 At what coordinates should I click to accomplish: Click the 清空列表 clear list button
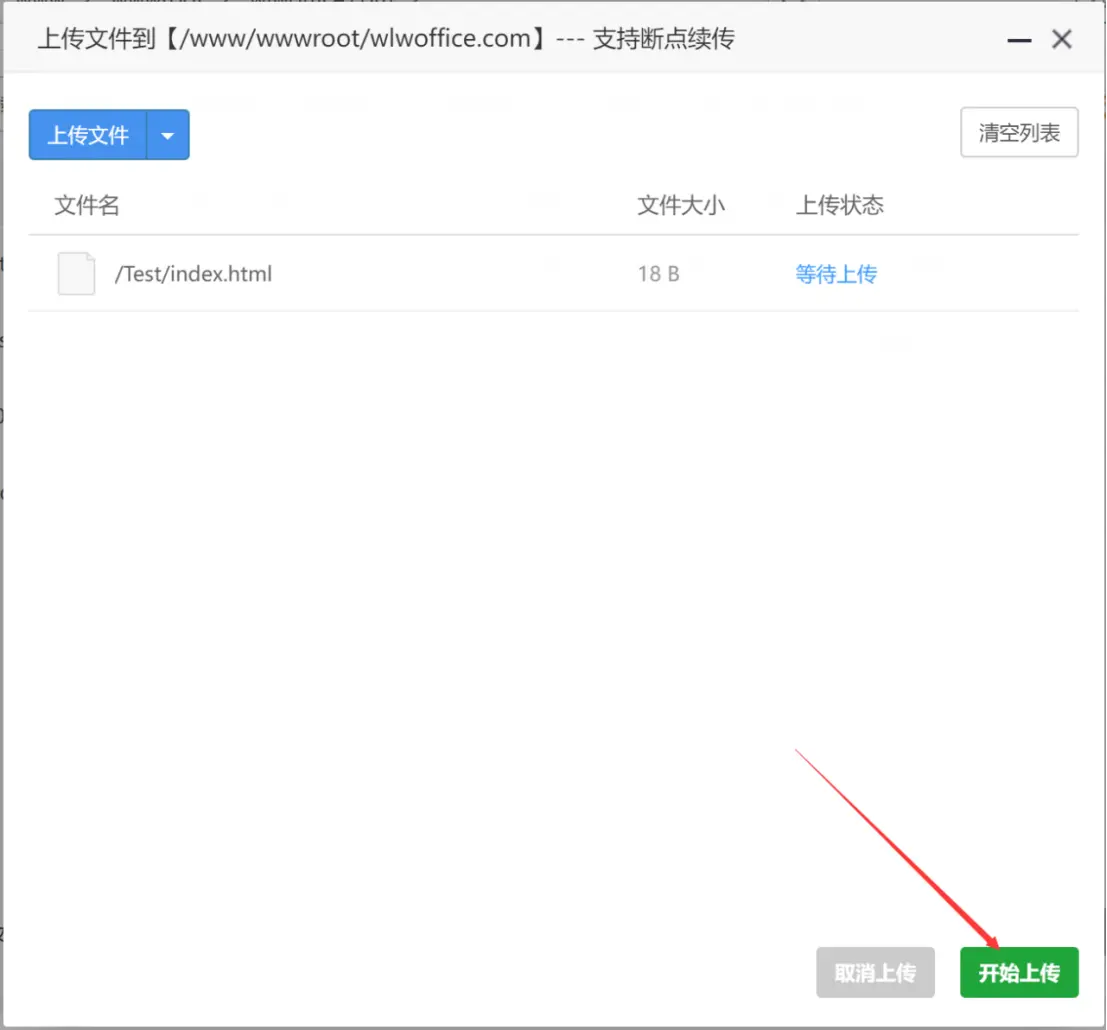(1019, 132)
